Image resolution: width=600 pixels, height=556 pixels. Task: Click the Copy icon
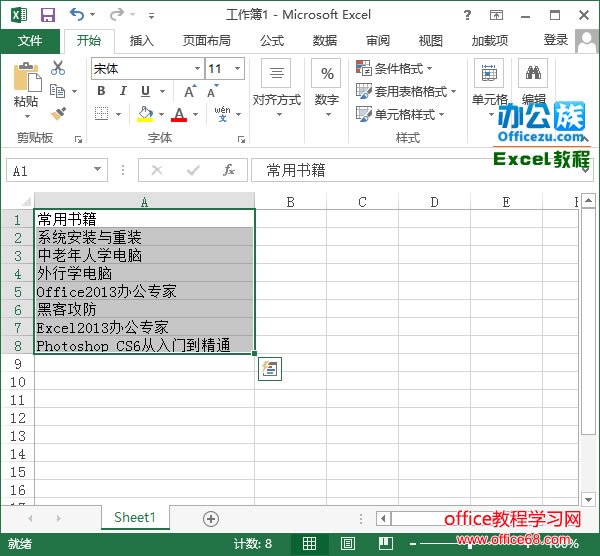(x=58, y=91)
